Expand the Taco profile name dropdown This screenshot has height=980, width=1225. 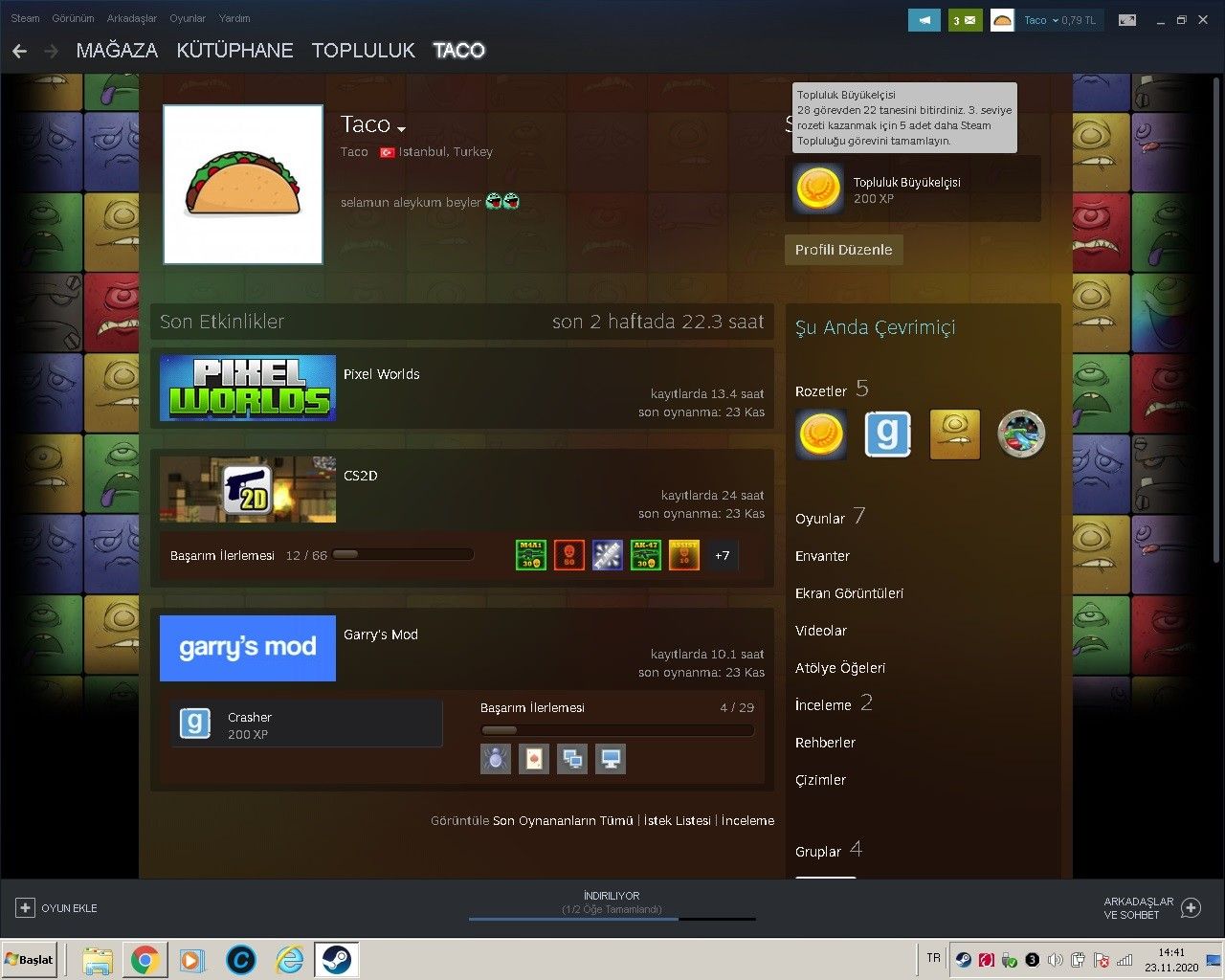point(402,129)
